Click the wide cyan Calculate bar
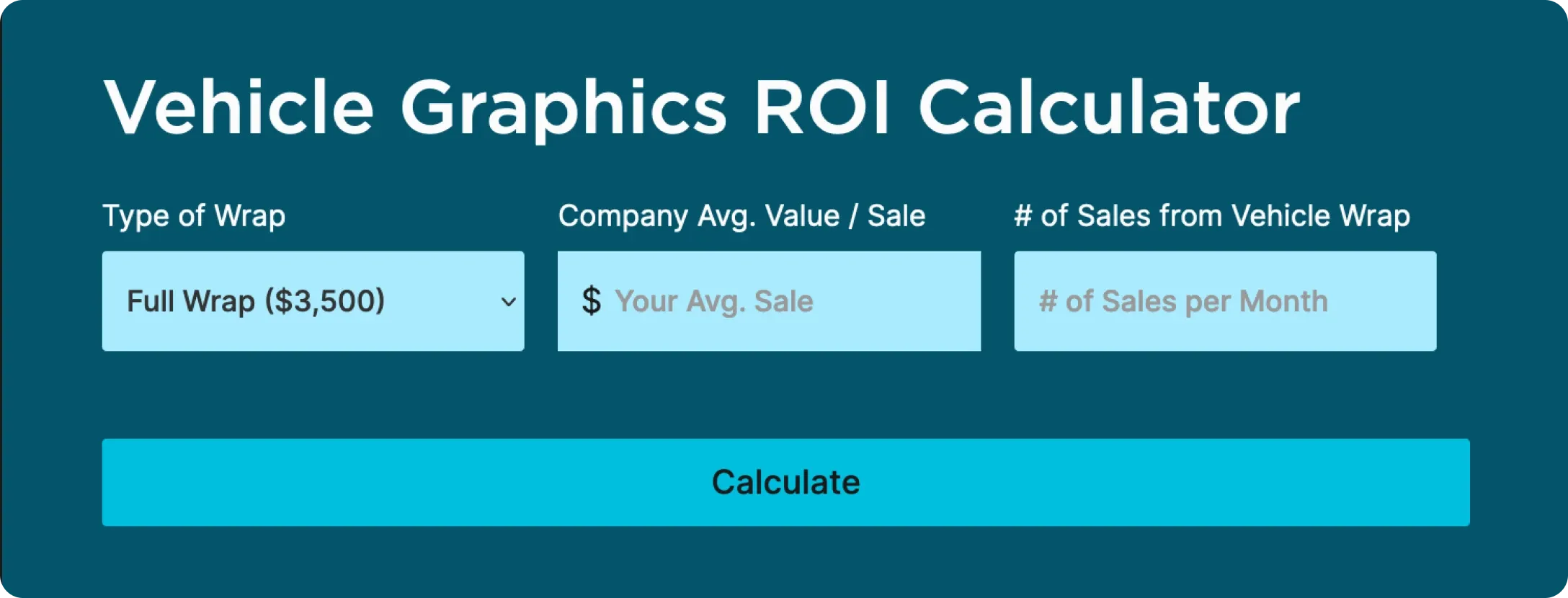This screenshot has height=598, width=1568. coord(784,483)
